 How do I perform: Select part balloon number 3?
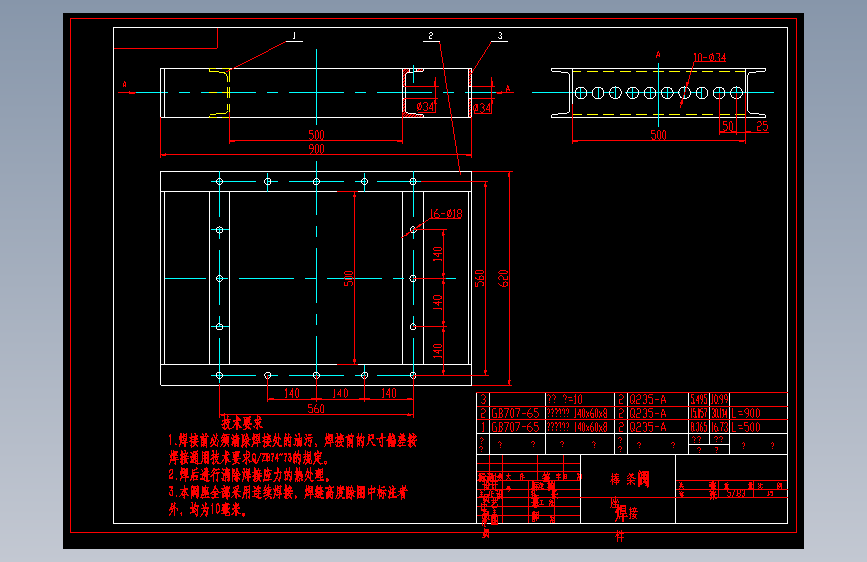[x=500, y=36]
